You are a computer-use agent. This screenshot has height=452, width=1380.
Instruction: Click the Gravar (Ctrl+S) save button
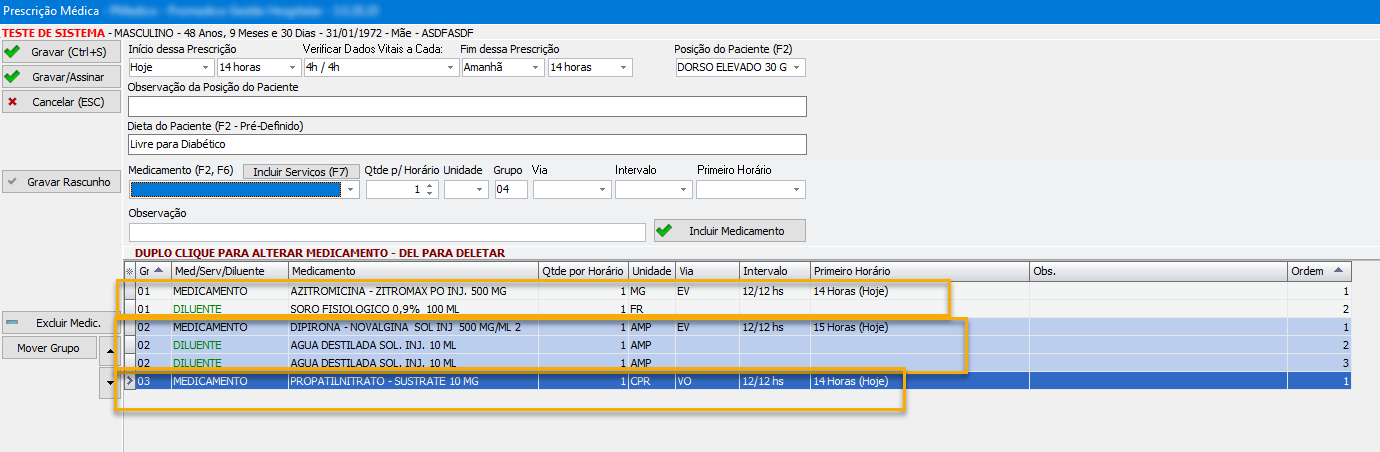click(61, 51)
